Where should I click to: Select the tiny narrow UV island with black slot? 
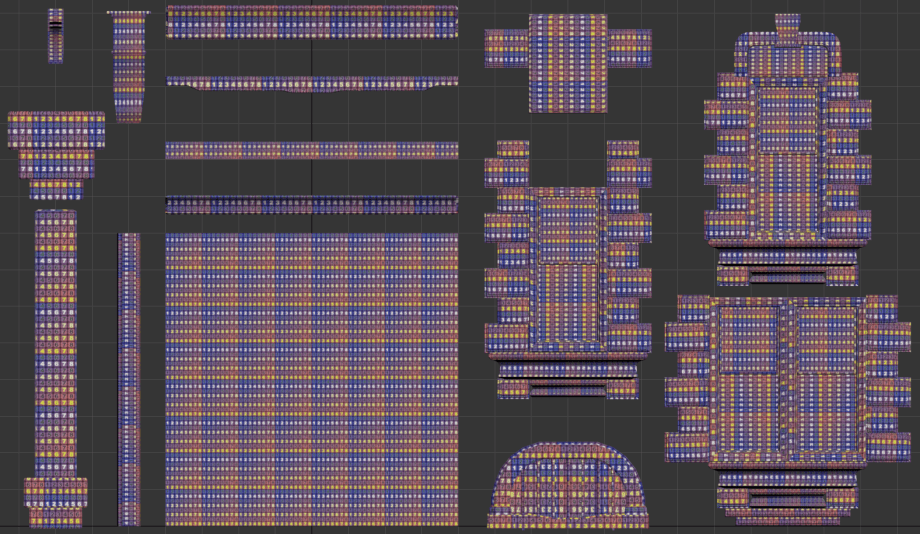(x=56, y=36)
